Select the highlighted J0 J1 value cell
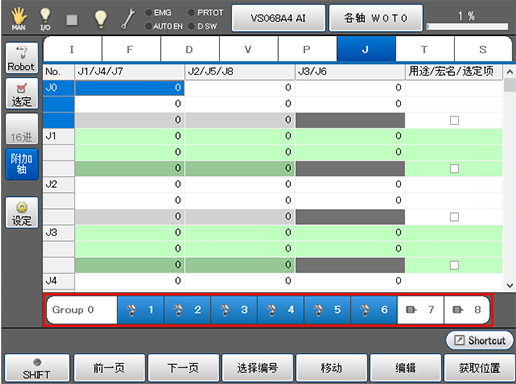This screenshot has width=516, height=384. (129, 88)
